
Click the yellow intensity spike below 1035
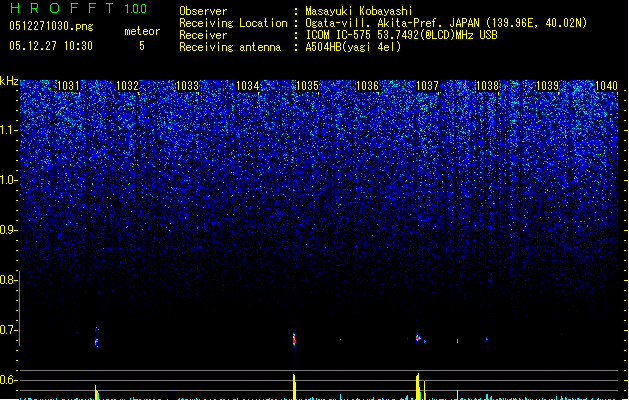pyautogui.click(x=294, y=387)
